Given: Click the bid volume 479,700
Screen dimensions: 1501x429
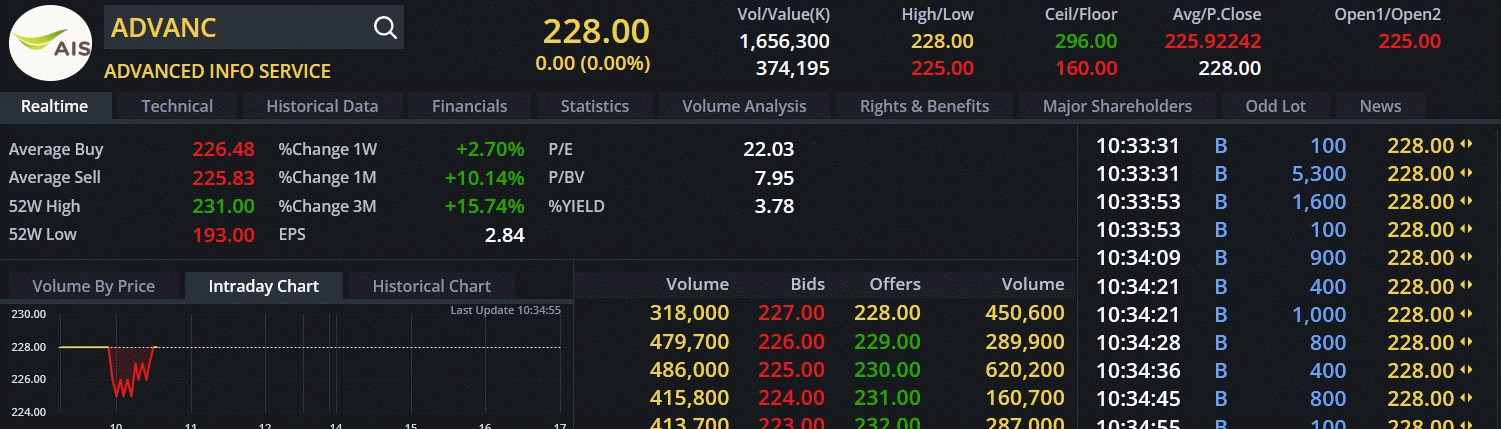Looking at the screenshot, I should coord(689,341).
